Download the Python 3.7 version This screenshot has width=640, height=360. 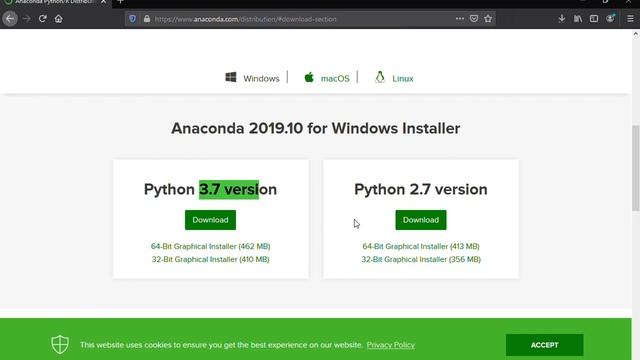click(210, 220)
